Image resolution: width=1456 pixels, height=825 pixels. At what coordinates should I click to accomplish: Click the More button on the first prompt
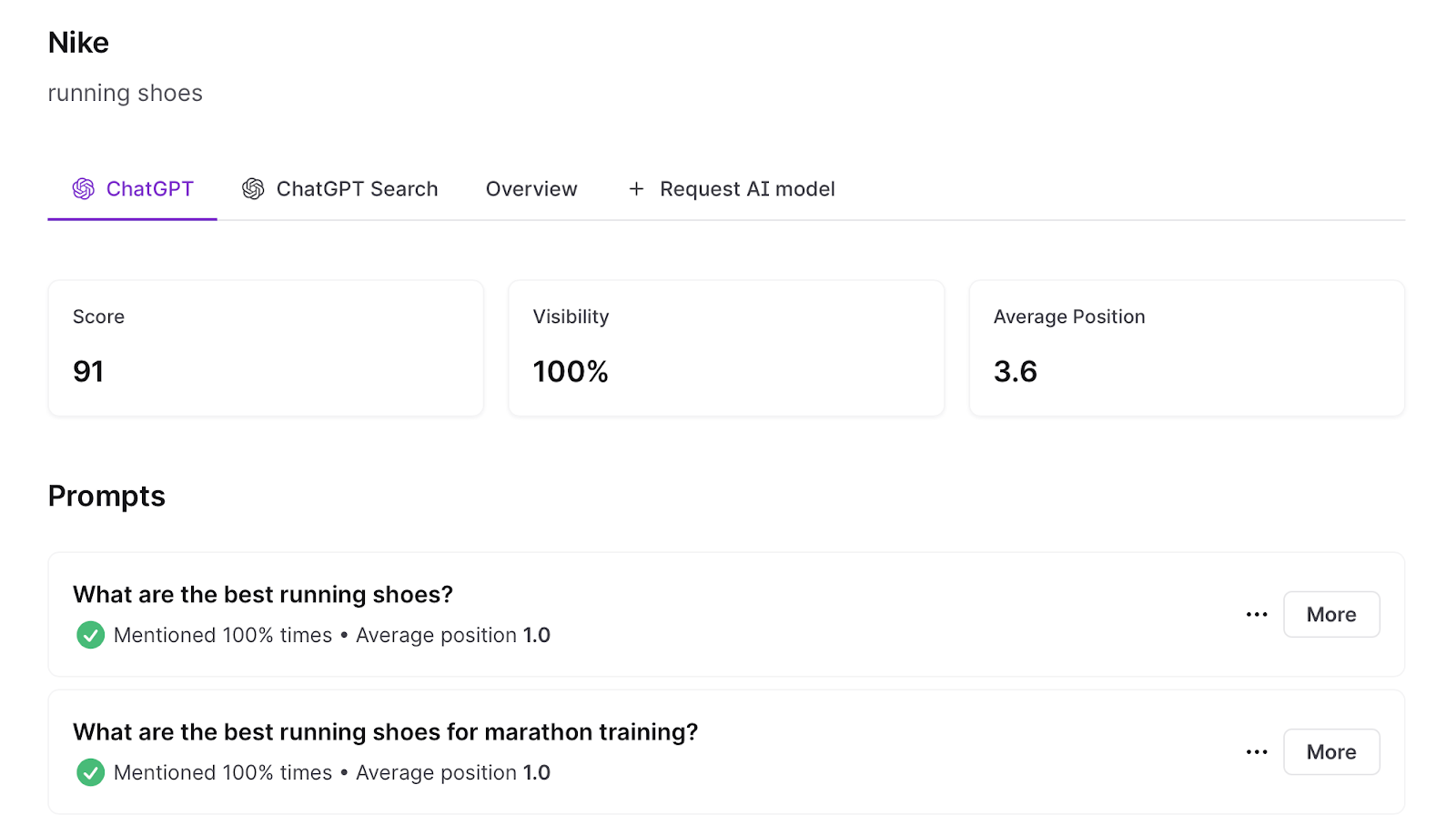tap(1330, 614)
